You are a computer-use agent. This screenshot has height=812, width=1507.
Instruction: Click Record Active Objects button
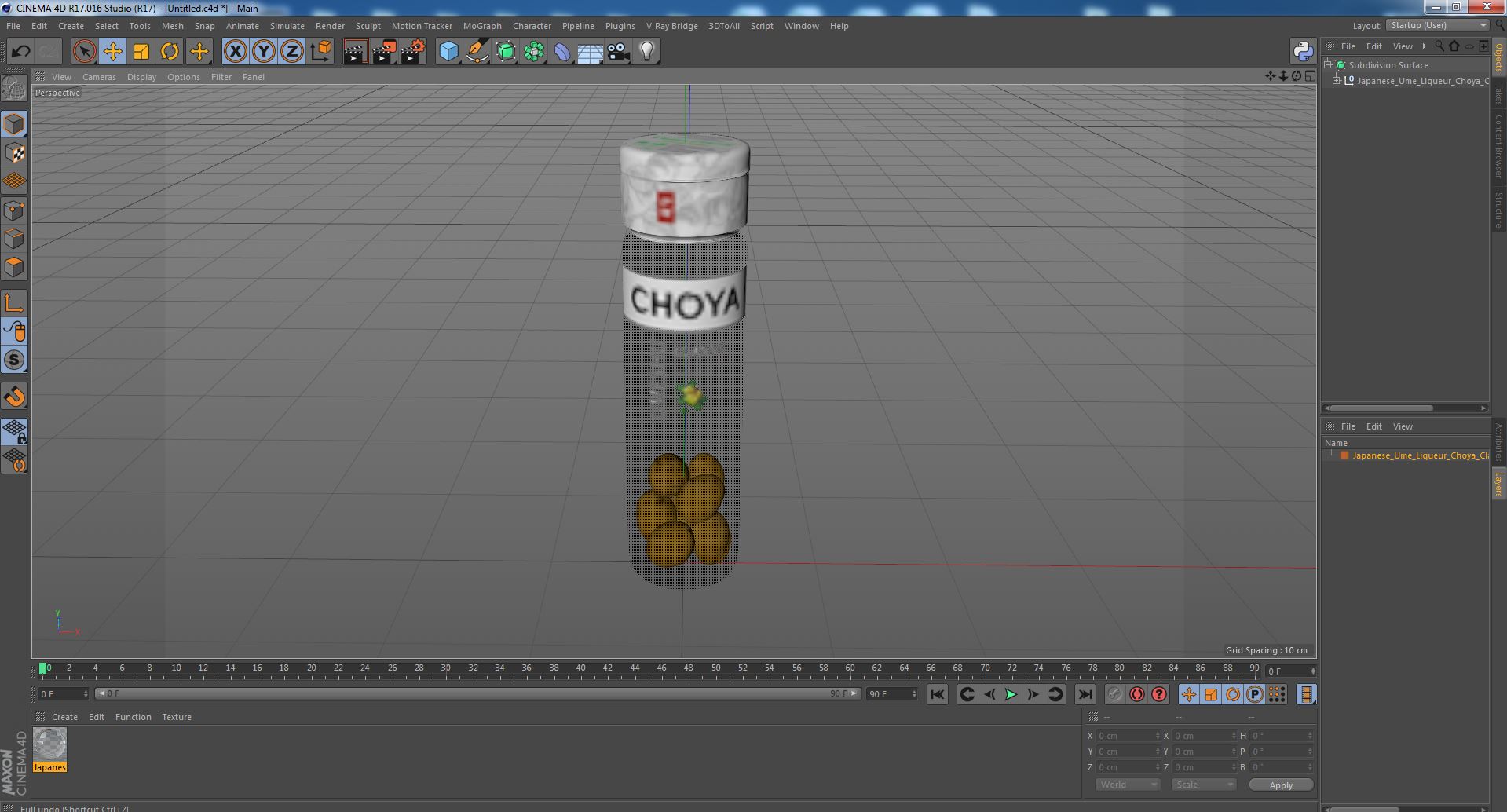coord(1114,694)
